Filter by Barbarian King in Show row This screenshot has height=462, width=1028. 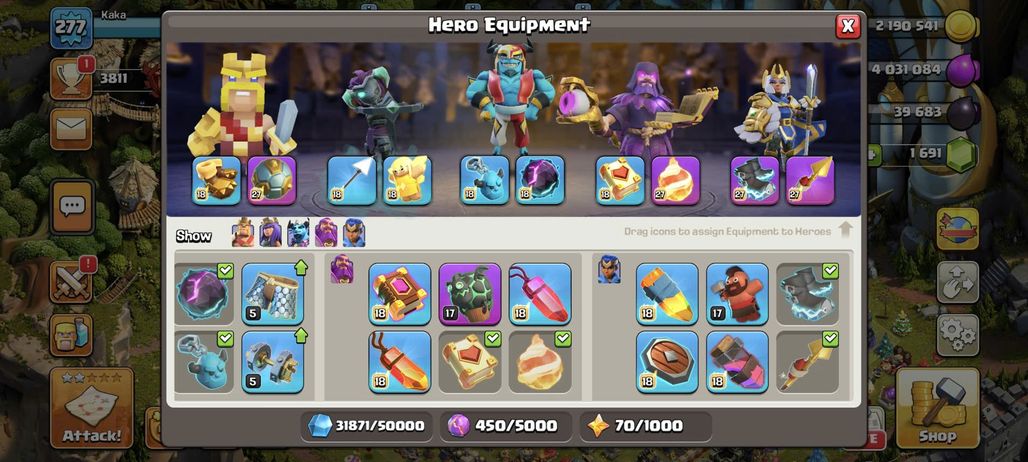click(x=243, y=233)
